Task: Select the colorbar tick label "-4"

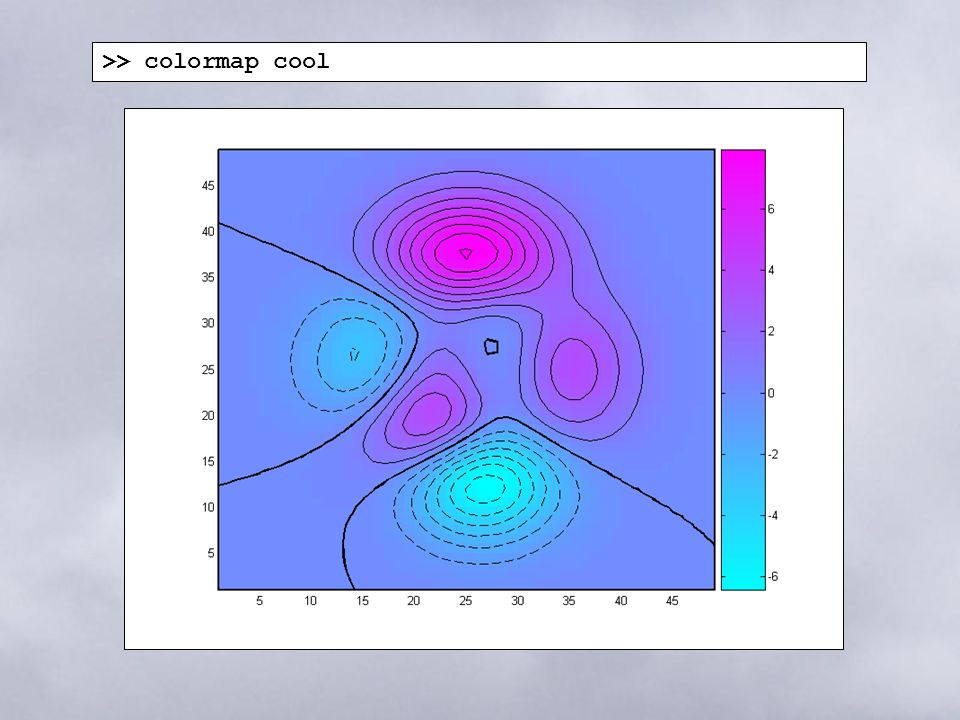Action: [773, 516]
